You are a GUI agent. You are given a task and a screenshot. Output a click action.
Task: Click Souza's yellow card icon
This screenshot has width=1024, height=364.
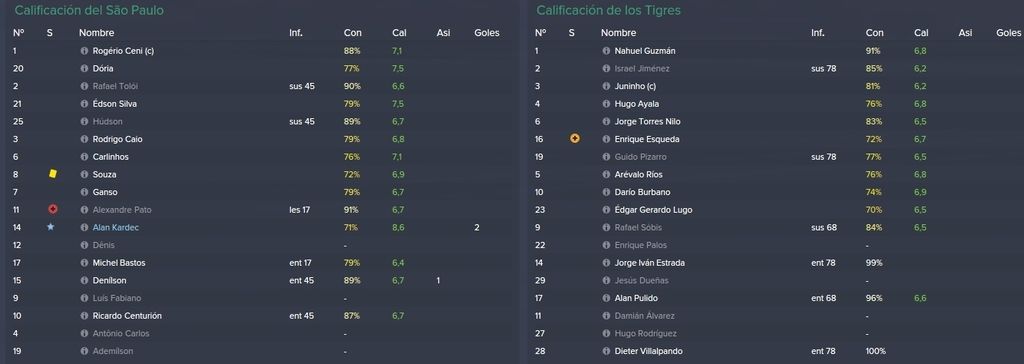53,174
